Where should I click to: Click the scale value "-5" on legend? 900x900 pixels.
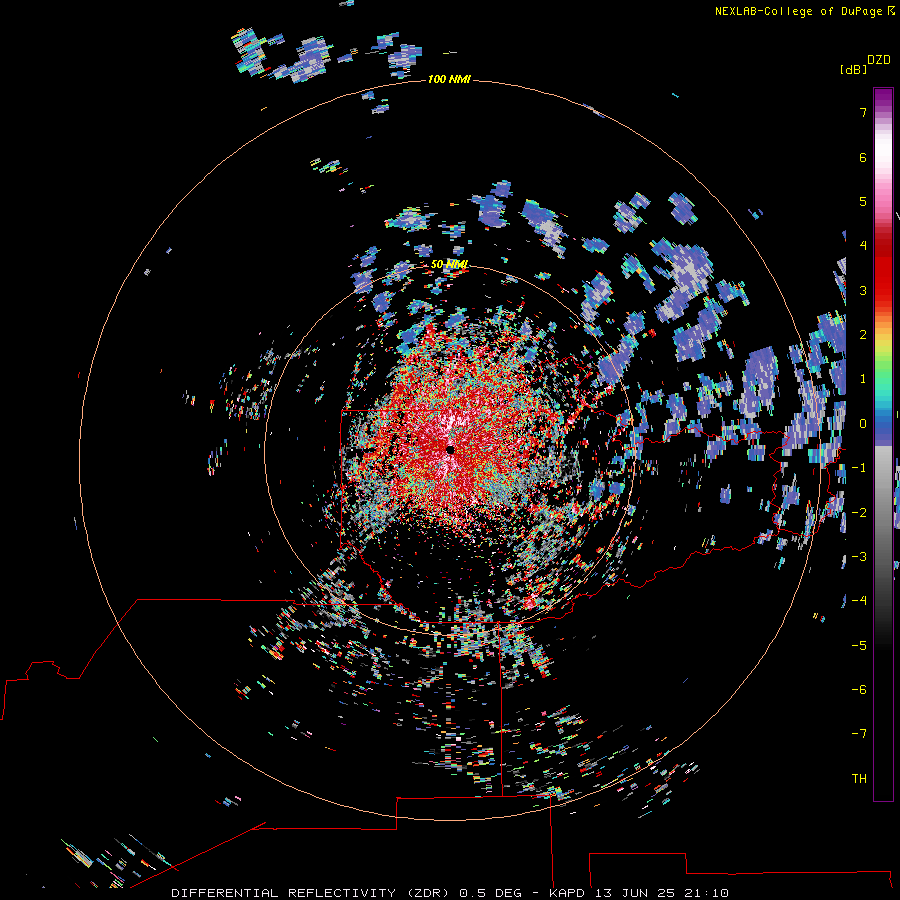(x=859, y=646)
